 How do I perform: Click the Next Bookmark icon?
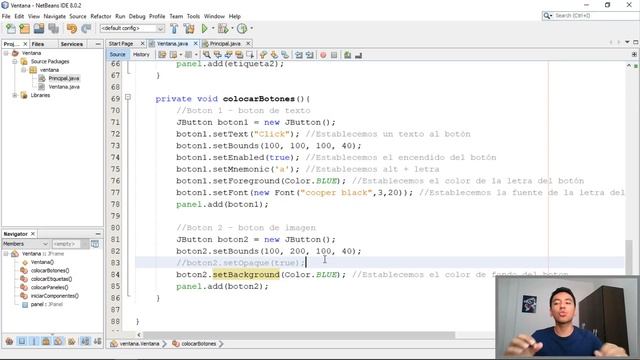point(274,55)
